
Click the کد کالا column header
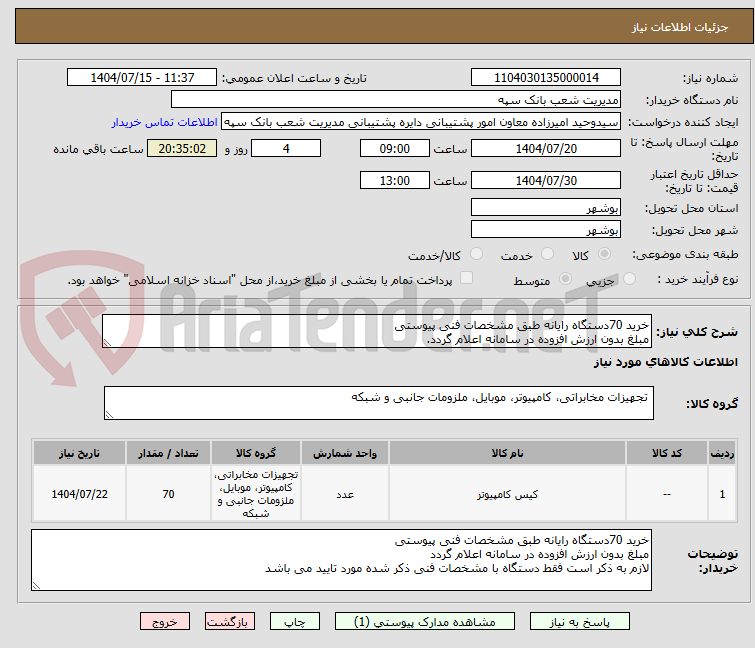[x=666, y=453]
